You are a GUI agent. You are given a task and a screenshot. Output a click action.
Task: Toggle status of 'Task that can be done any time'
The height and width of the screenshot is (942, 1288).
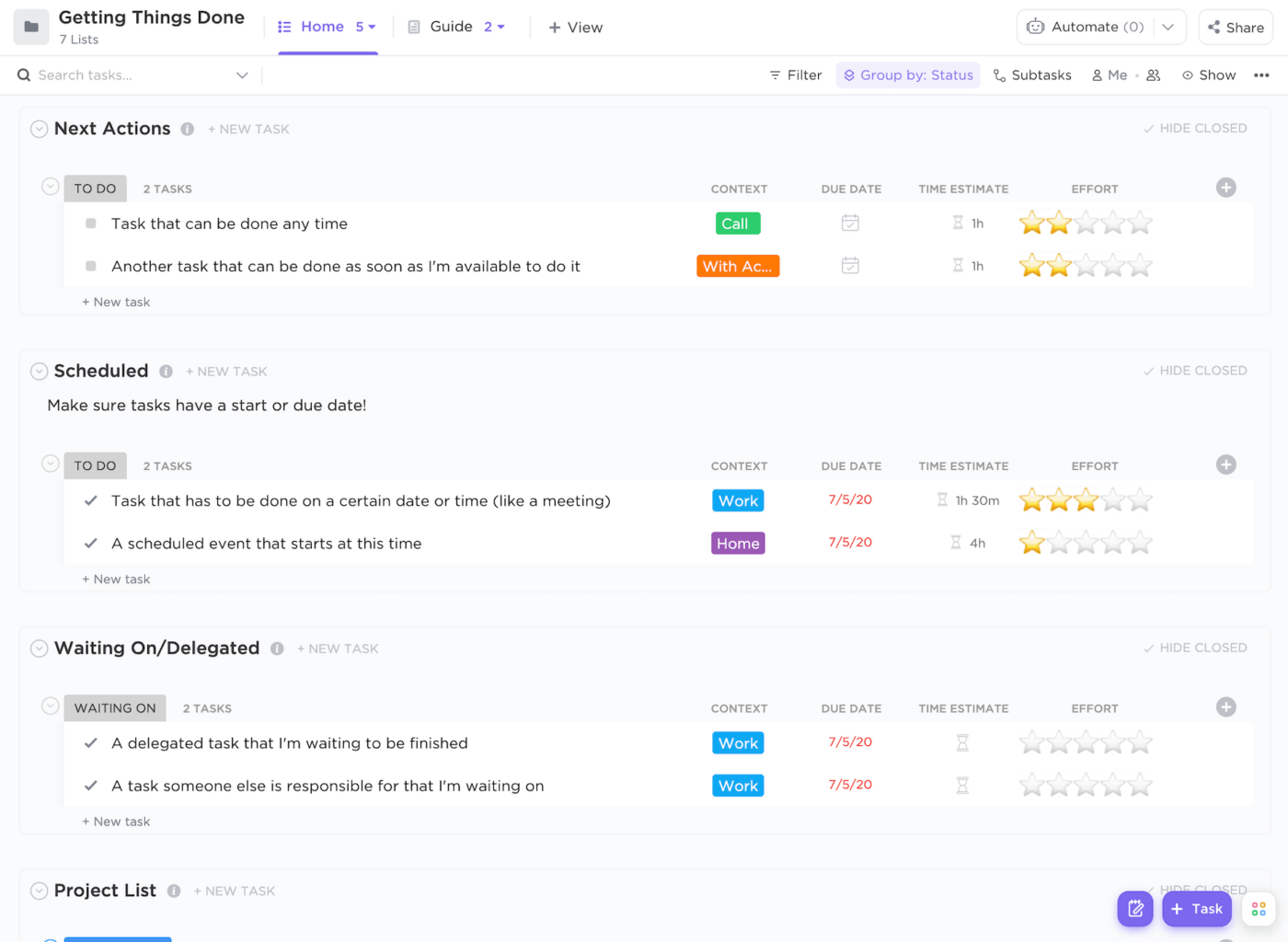click(x=91, y=224)
